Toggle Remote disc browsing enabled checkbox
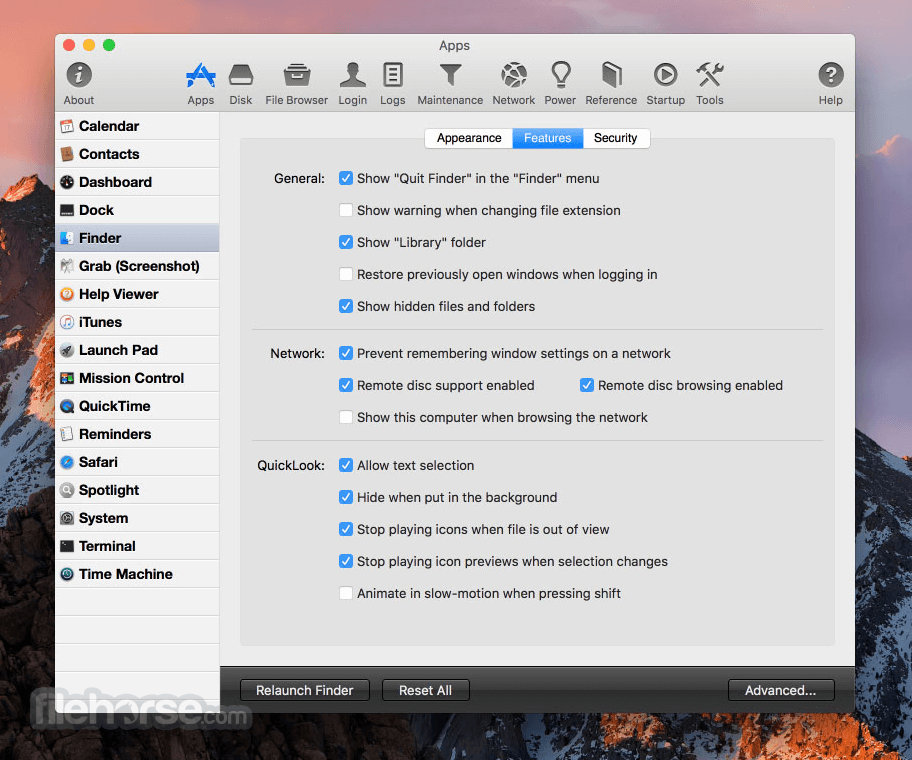This screenshot has width=912, height=760. point(587,385)
